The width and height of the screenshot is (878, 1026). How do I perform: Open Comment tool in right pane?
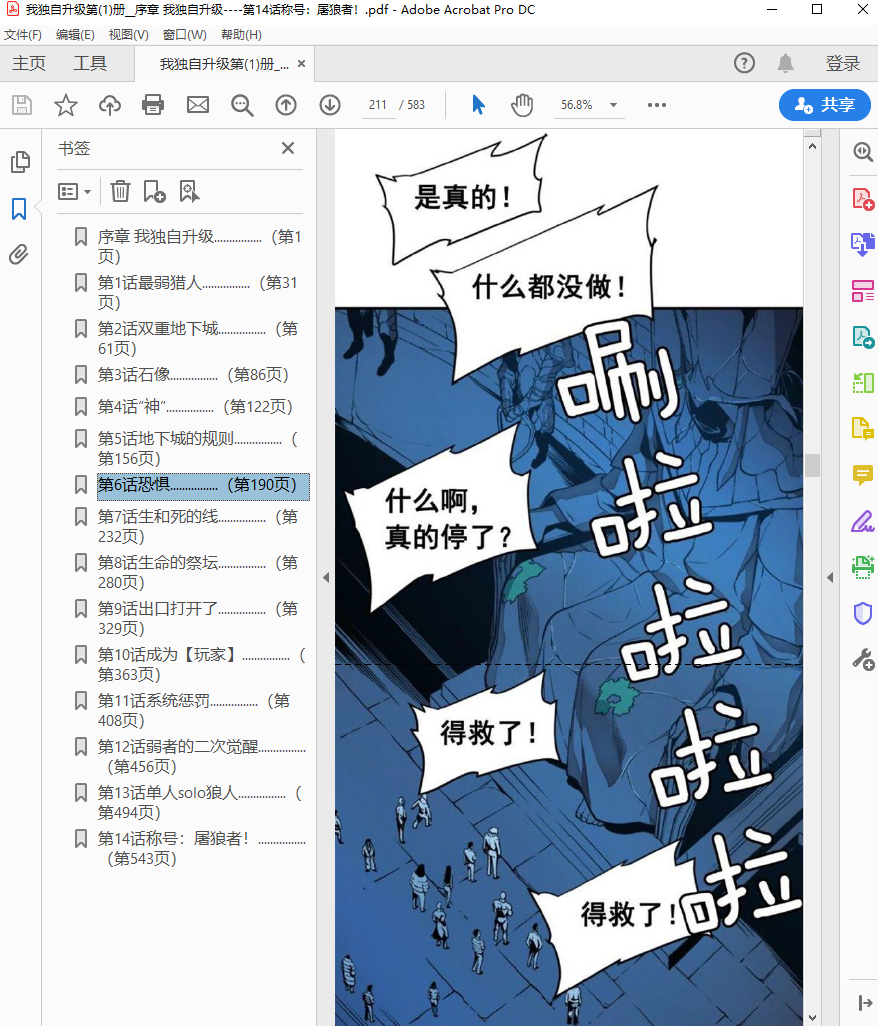pyautogui.click(x=862, y=474)
